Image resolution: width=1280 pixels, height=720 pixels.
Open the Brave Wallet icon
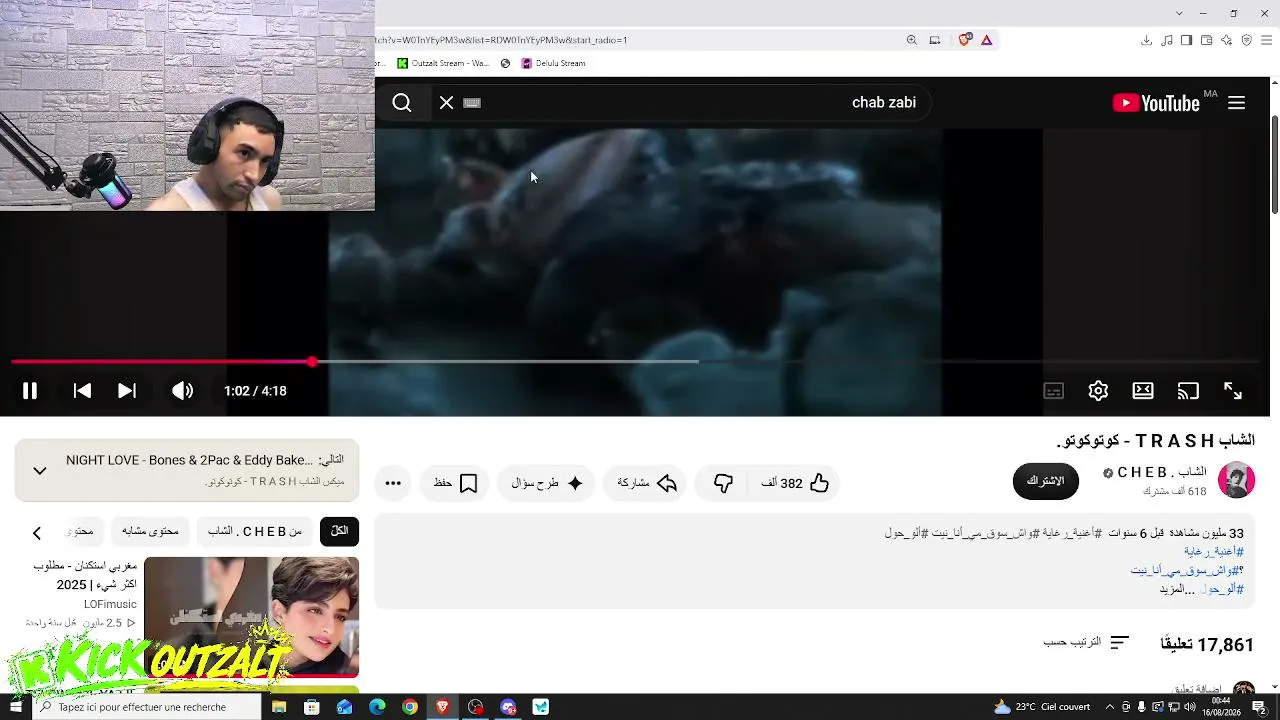coord(1206,40)
